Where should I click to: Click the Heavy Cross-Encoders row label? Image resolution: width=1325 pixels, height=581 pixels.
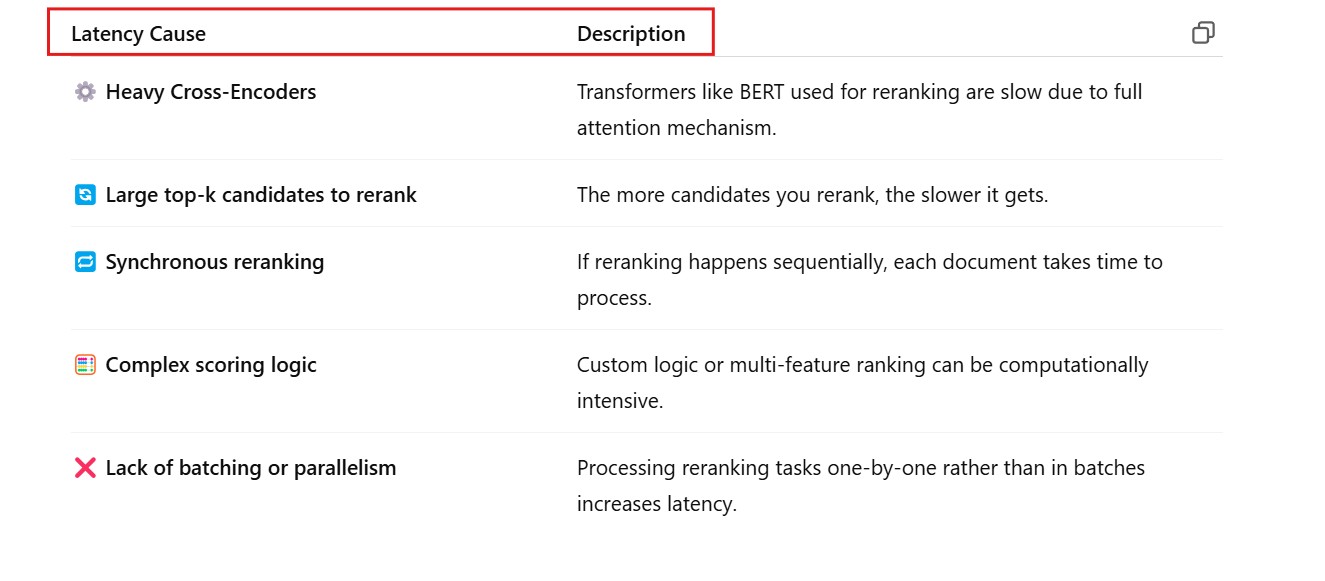(210, 92)
